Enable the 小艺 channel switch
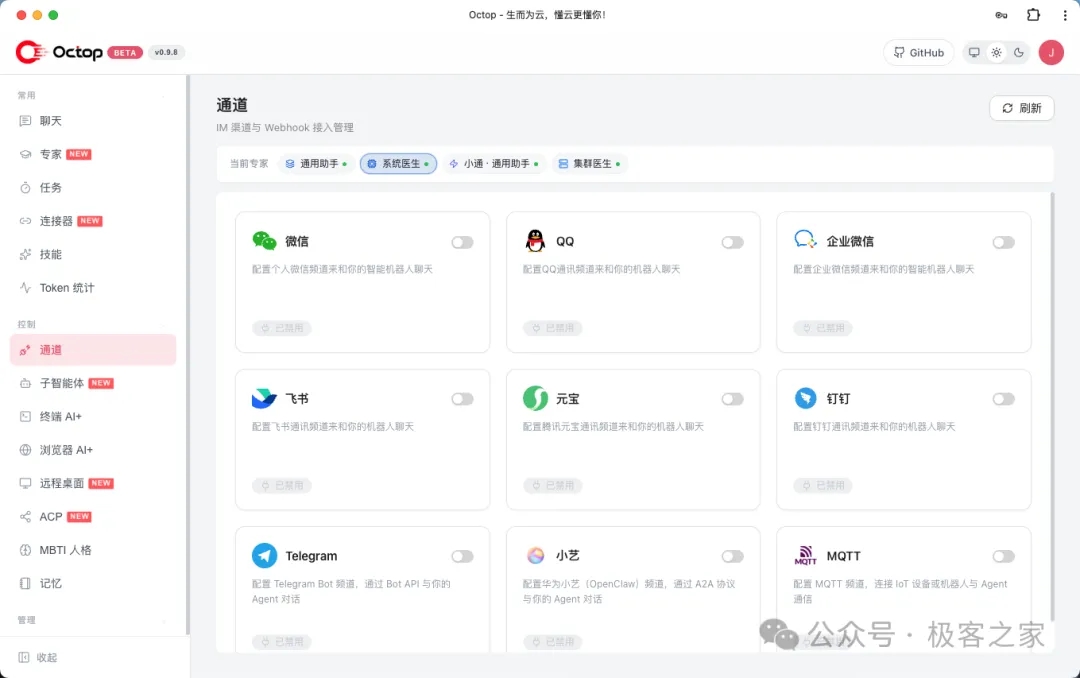 coord(732,556)
